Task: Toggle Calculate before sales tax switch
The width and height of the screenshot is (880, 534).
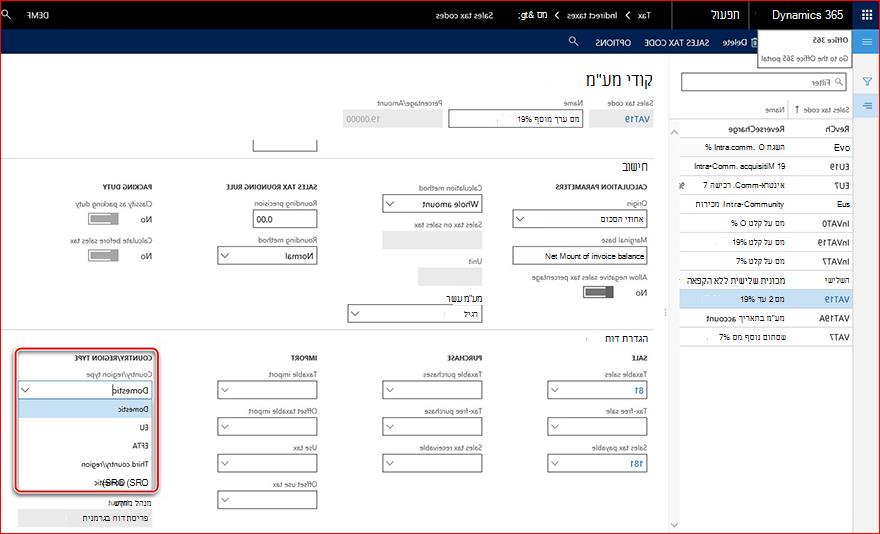Action: (x=103, y=255)
